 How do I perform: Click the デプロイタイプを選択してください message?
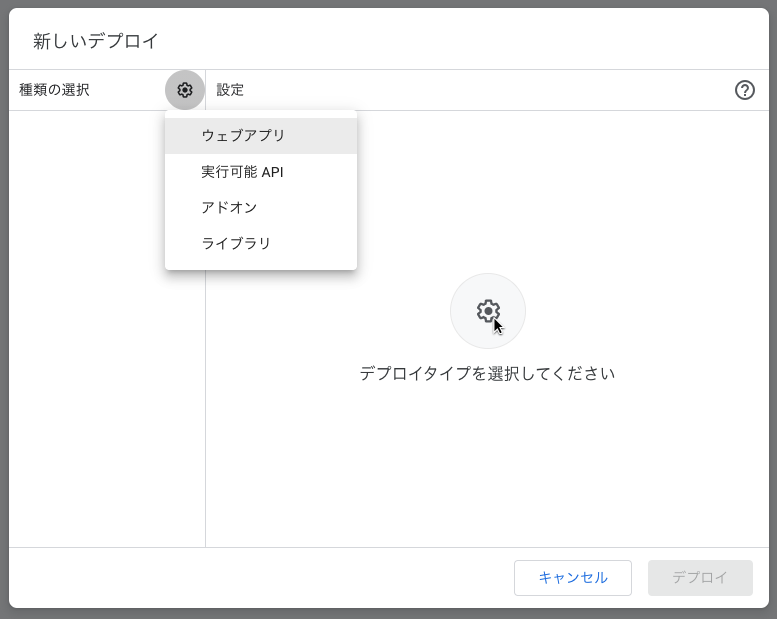pyautogui.click(x=488, y=373)
